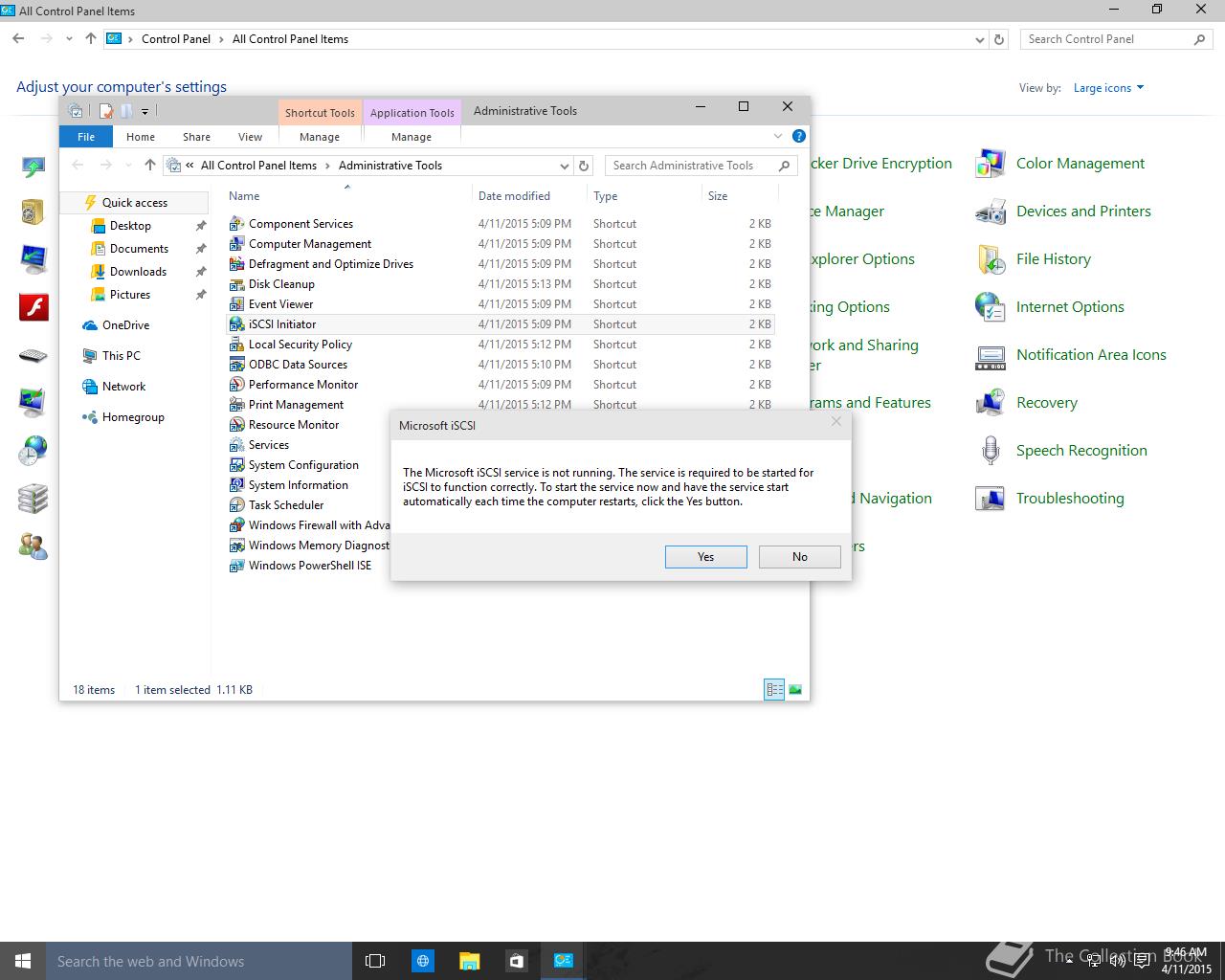
Task: Switch to the Share ribbon tab
Action: coord(196,137)
